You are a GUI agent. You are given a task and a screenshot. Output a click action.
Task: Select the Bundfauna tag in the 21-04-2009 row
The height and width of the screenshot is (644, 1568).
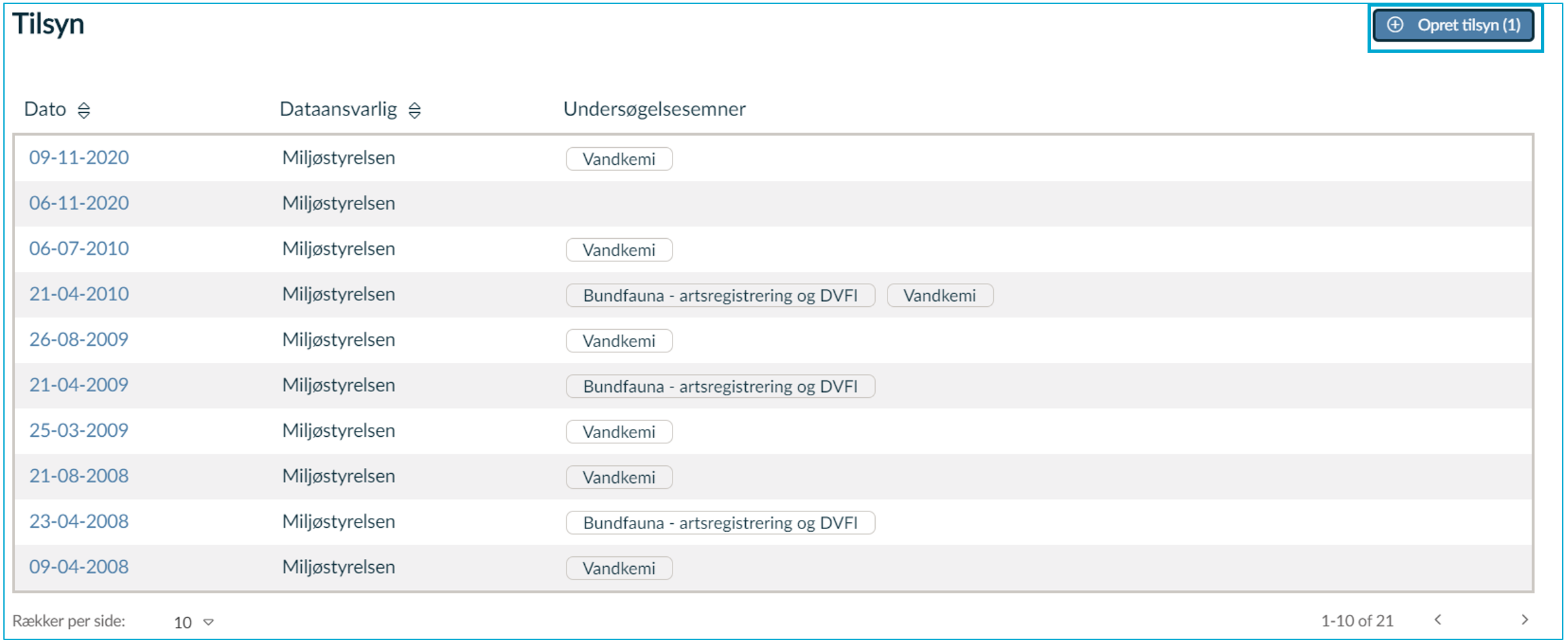721,387
